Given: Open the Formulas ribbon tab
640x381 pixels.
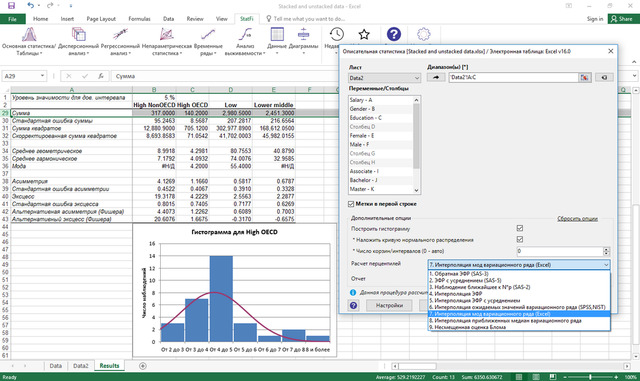Looking at the screenshot, I should coord(139,19).
